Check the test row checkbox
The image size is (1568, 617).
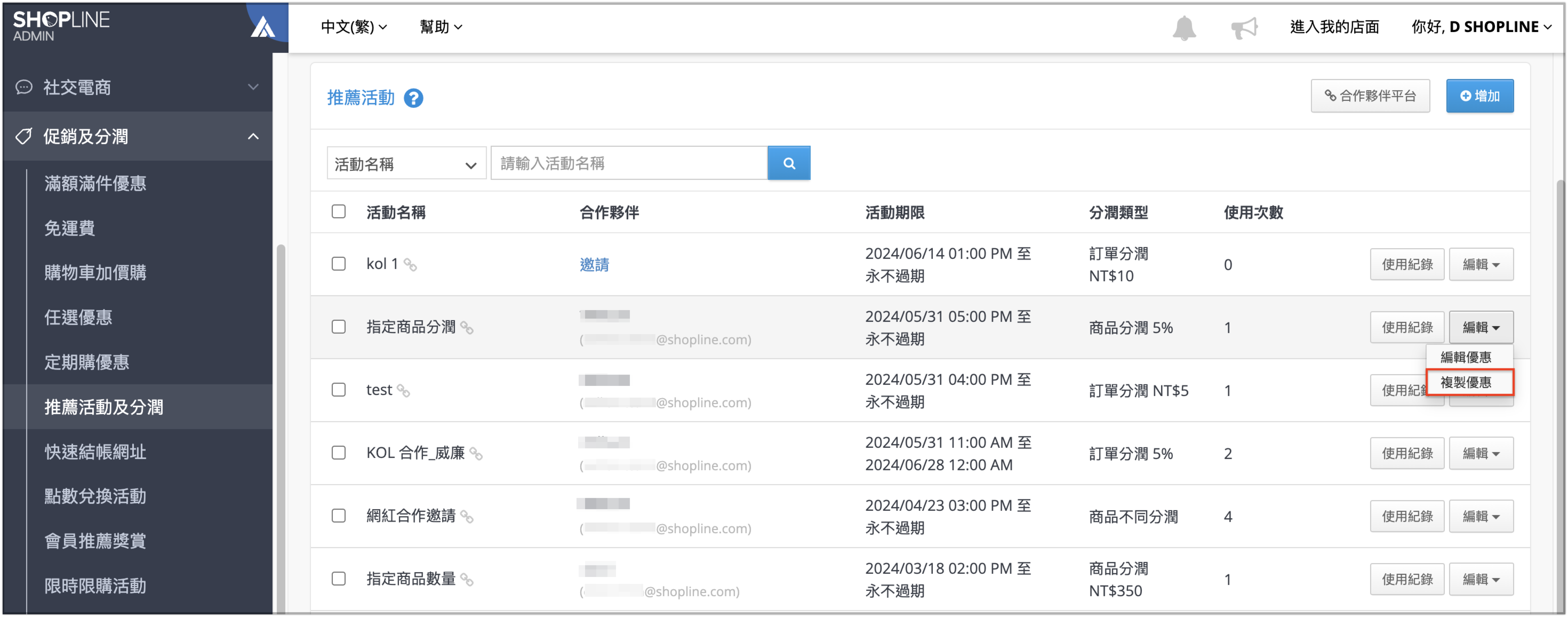pyautogui.click(x=338, y=390)
